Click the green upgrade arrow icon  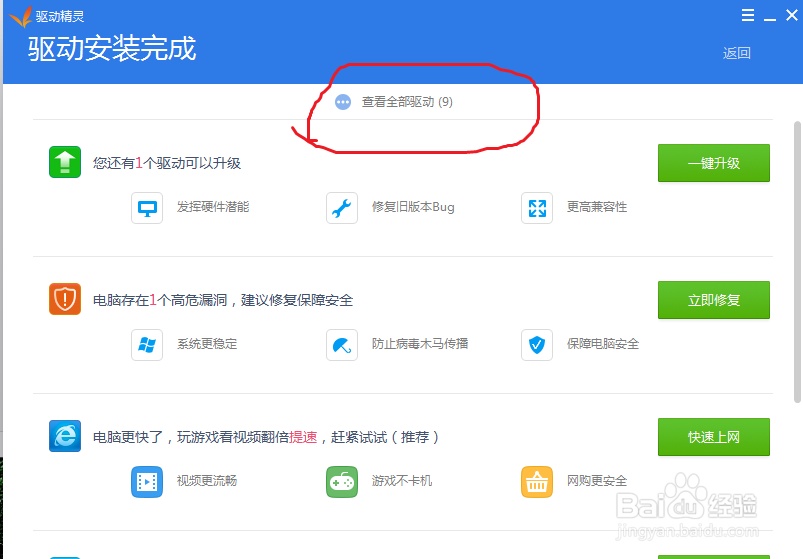point(65,162)
